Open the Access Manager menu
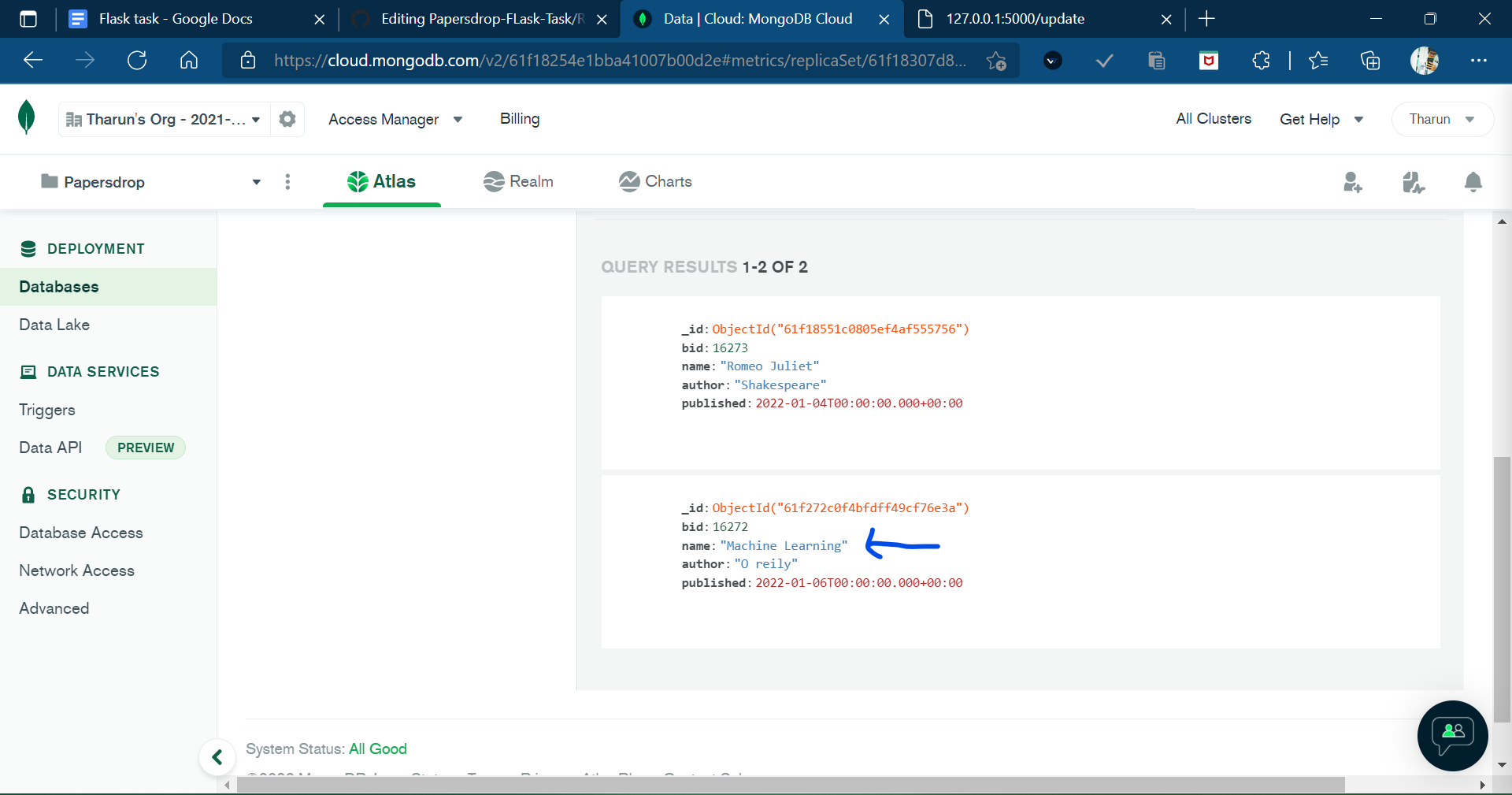 click(395, 119)
